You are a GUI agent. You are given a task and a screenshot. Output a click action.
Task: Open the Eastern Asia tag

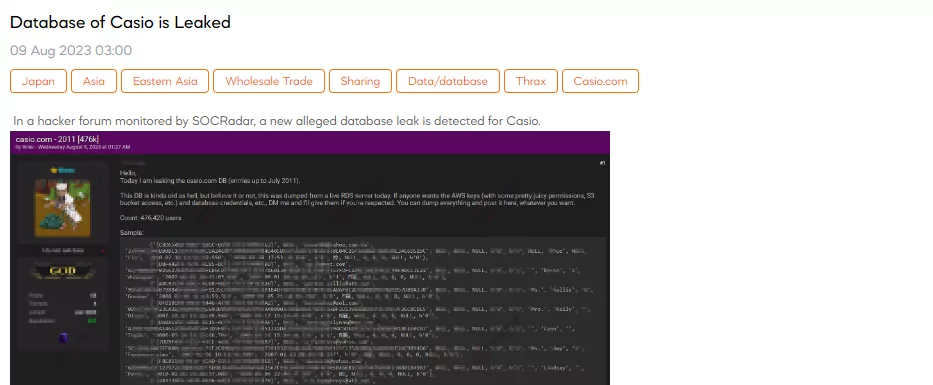pyautogui.click(x=165, y=81)
